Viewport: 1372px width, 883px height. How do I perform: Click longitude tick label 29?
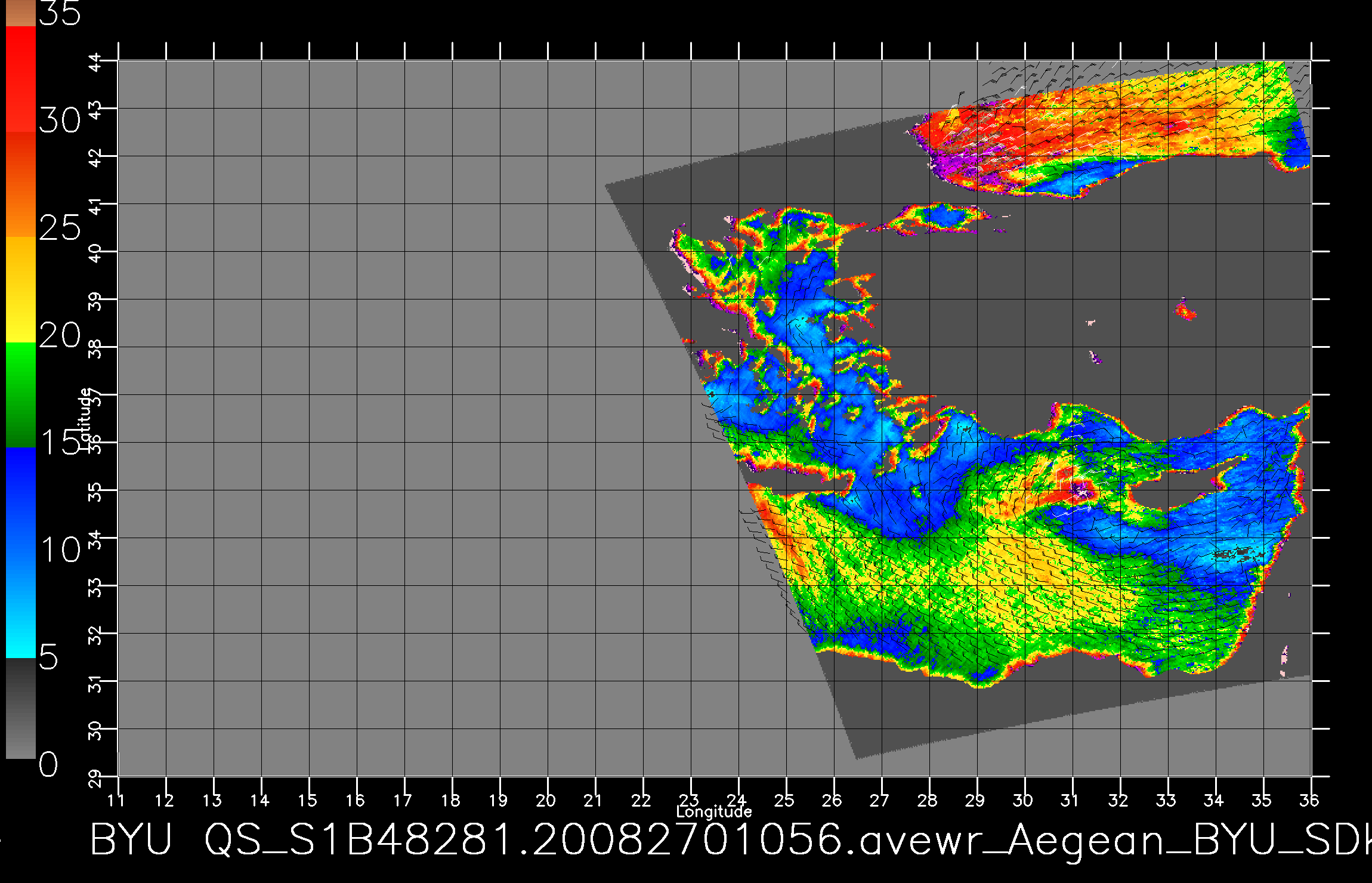[x=976, y=800]
